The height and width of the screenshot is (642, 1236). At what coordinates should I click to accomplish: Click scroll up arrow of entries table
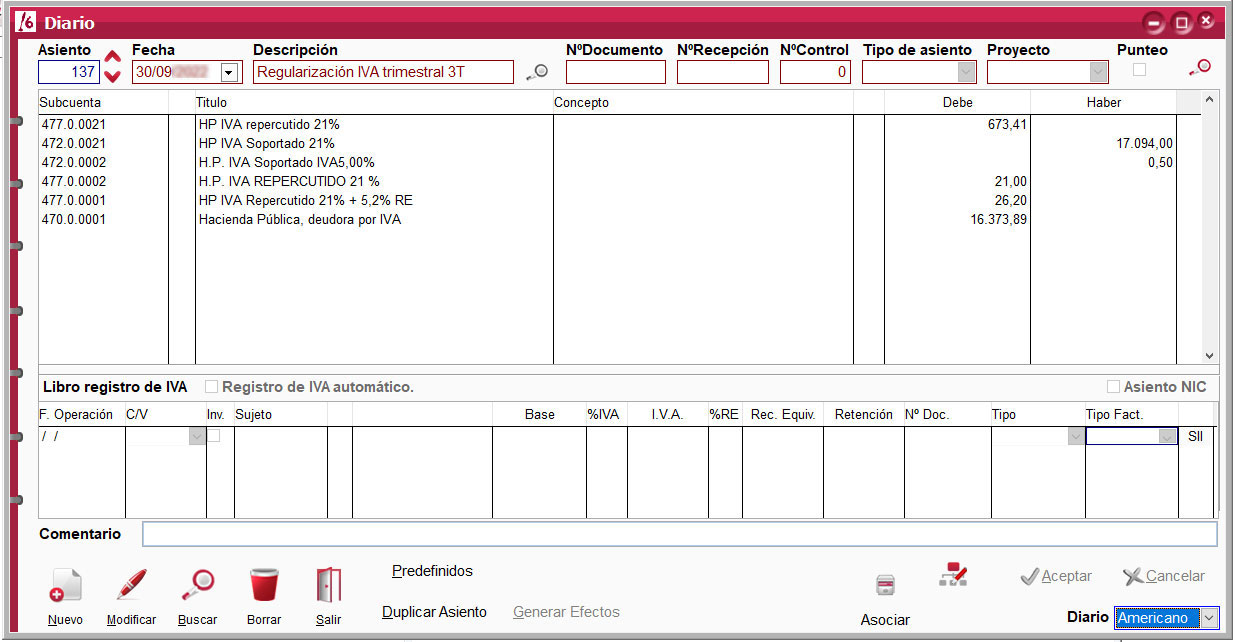(1208, 100)
